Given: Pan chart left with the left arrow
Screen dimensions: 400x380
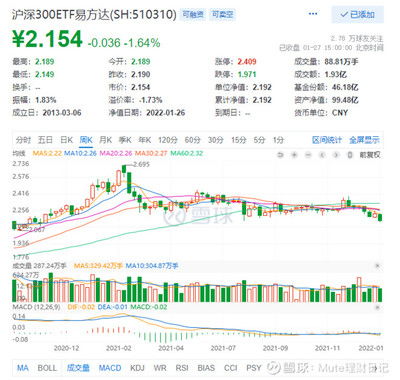Looking at the screenshot, I should 322,155.
